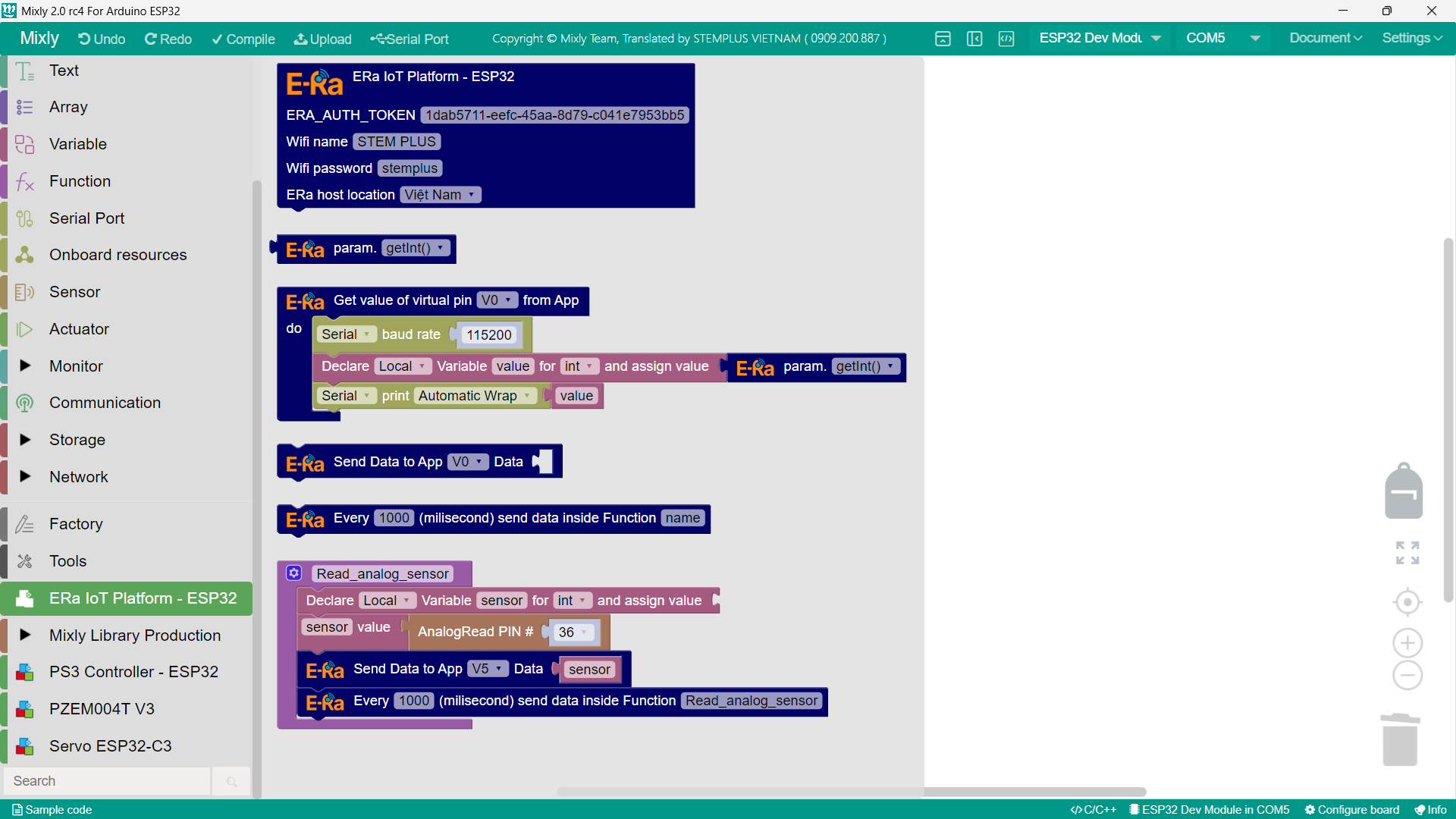Viewport: 1456px width, 819px height.
Task: Click the Upload button
Action: [x=322, y=39]
